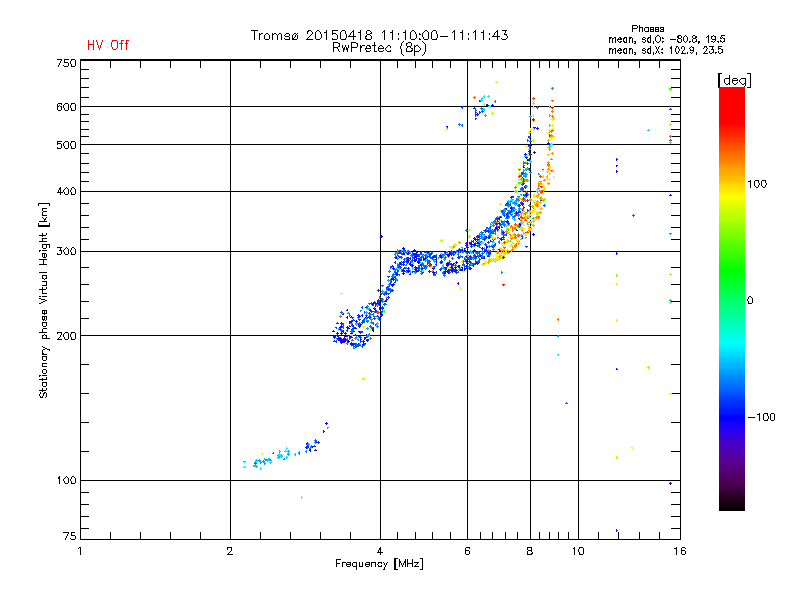Click the 750 height tick label

(x=66, y=63)
